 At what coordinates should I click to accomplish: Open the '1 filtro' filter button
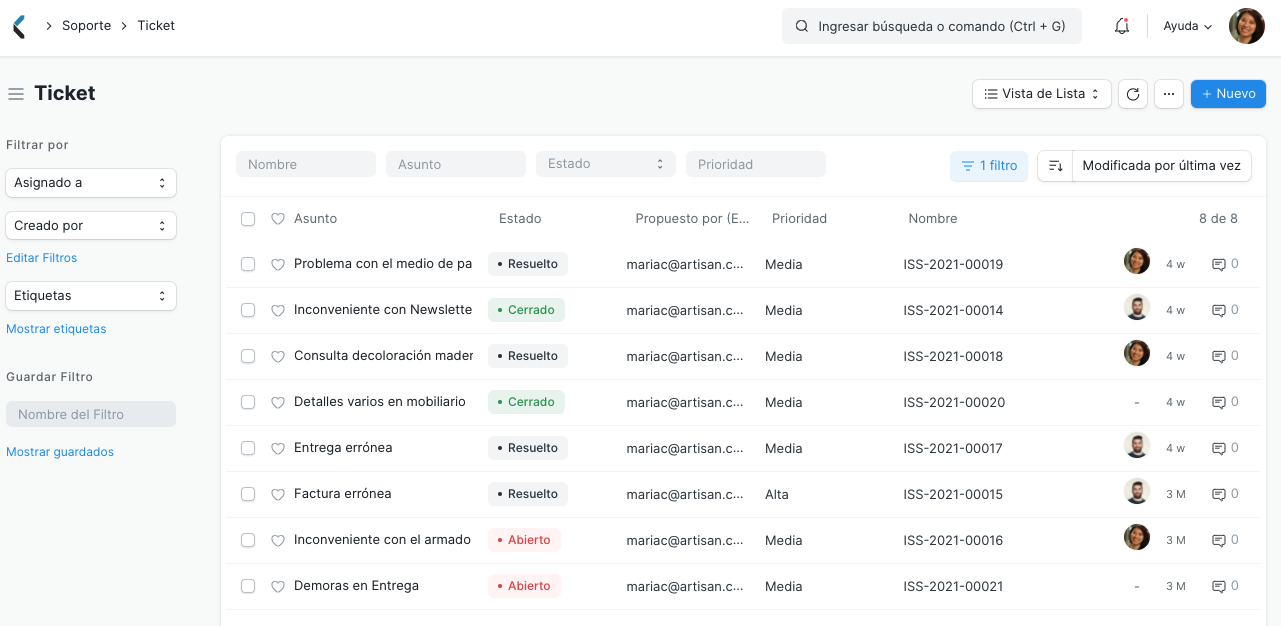point(989,166)
